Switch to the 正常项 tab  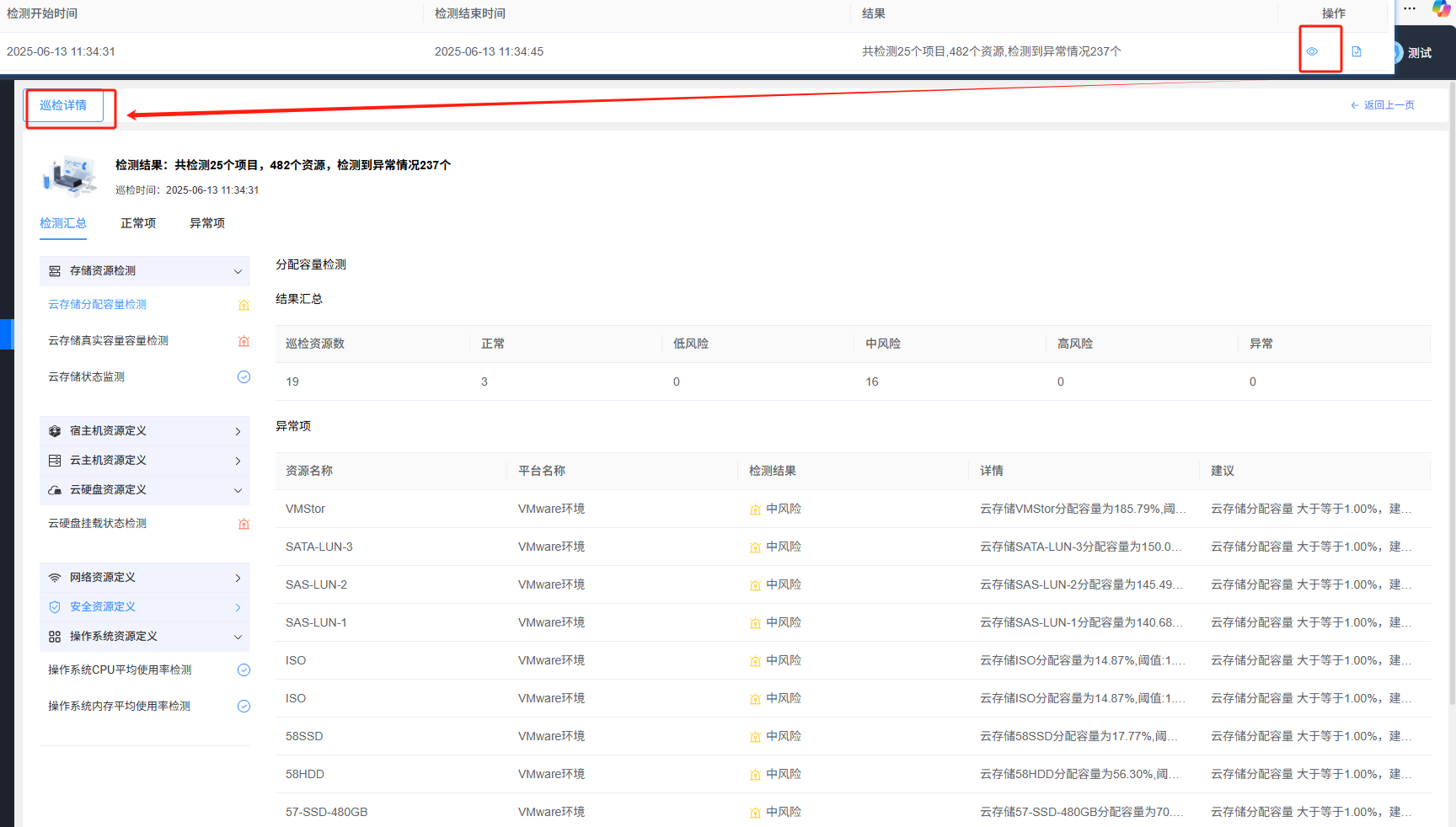click(138, 223)
